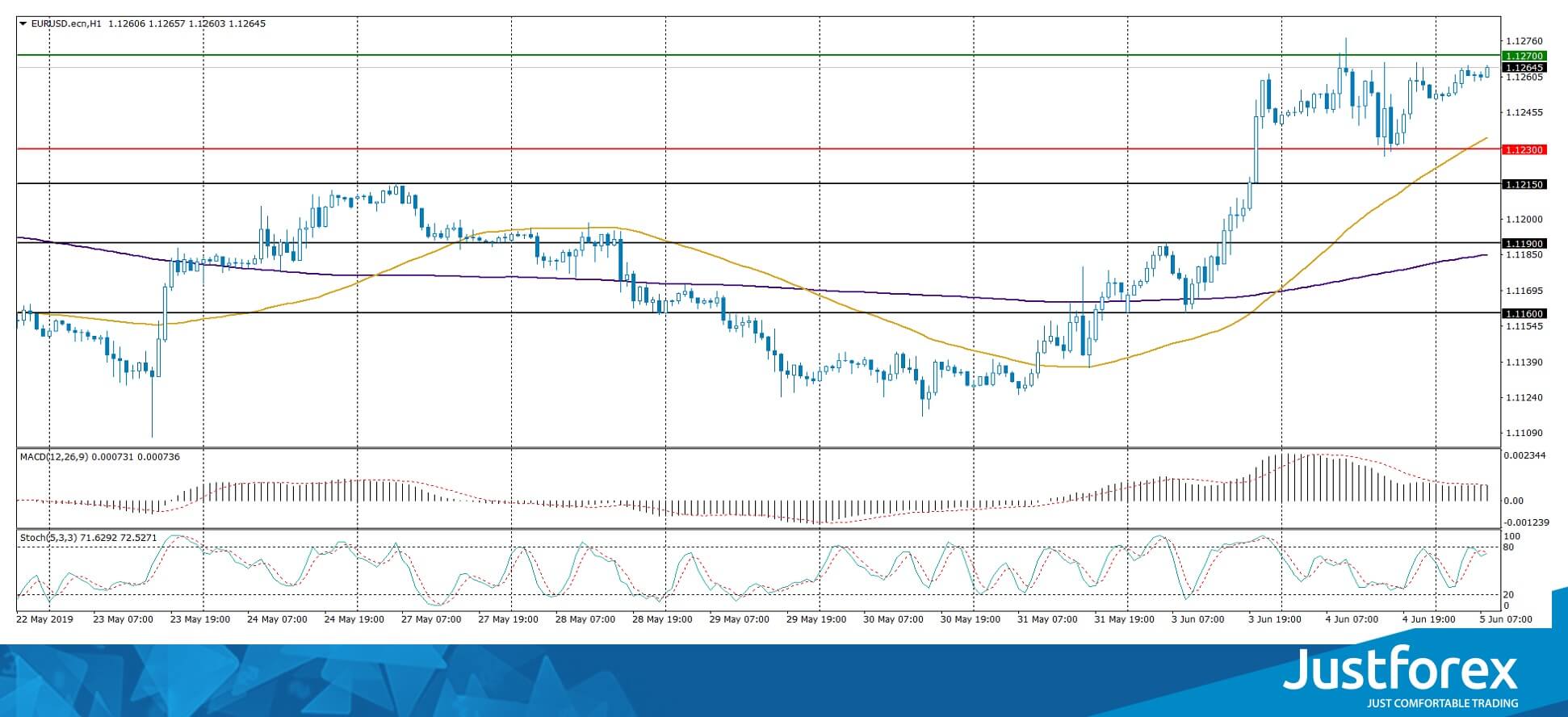Click the 28 May 07:00 time label
The image size is (1568, 717).
tap(585, 619)
